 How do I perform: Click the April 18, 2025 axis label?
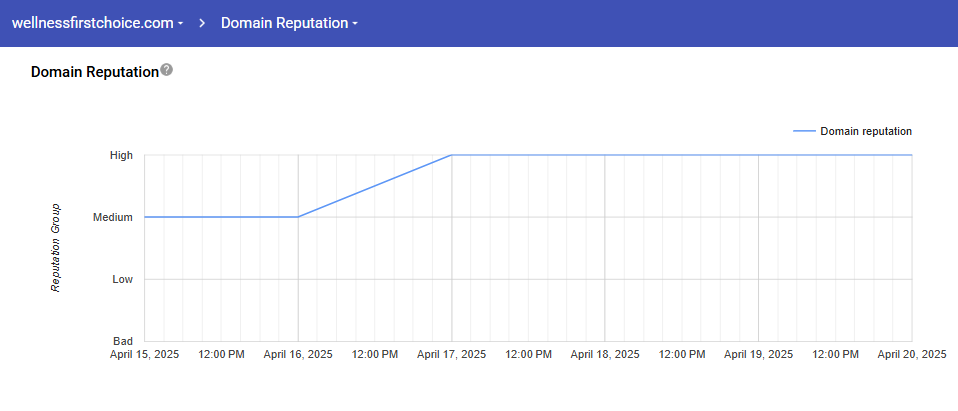[x=605, y=354]
